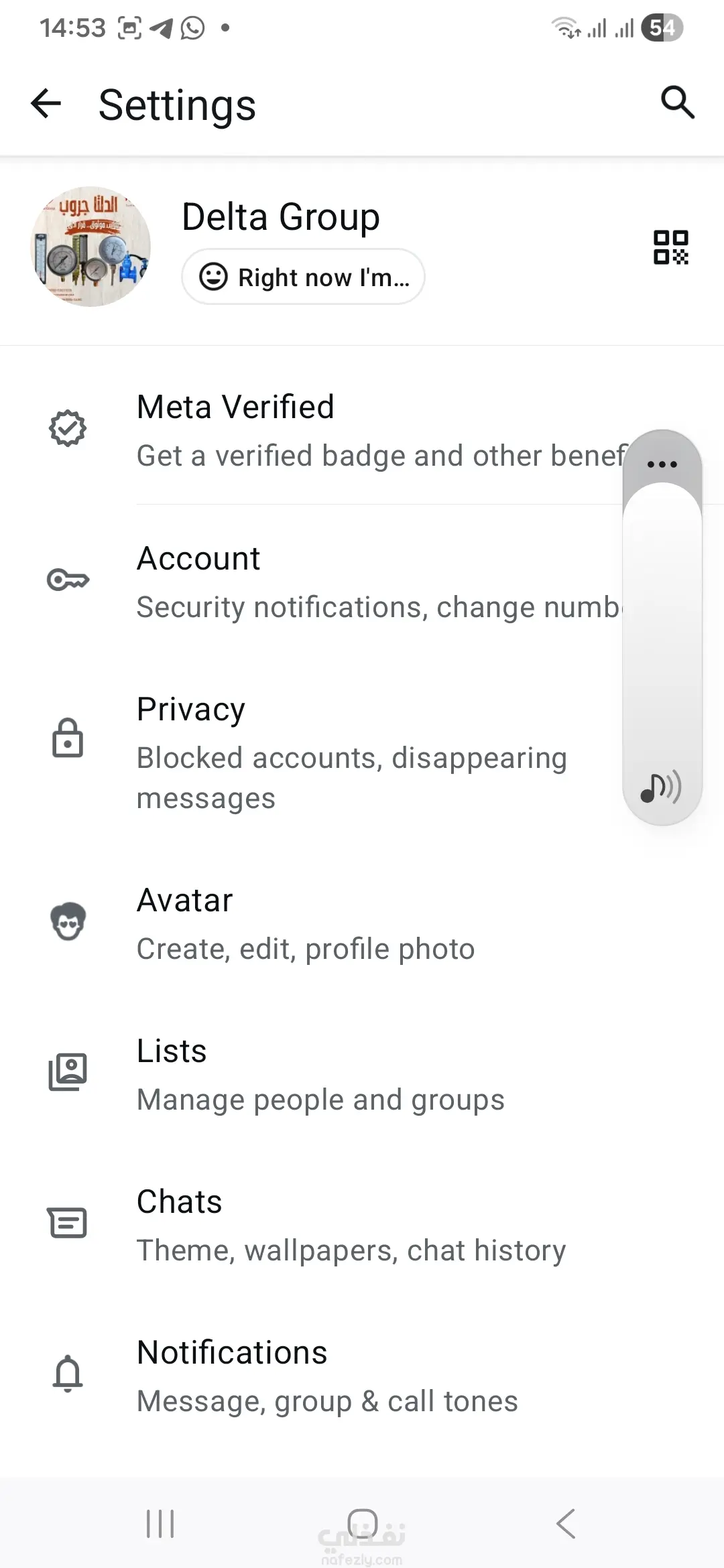724x1568 pixels.
Task: Show the profile QR code
Action: tap(670, 247)
